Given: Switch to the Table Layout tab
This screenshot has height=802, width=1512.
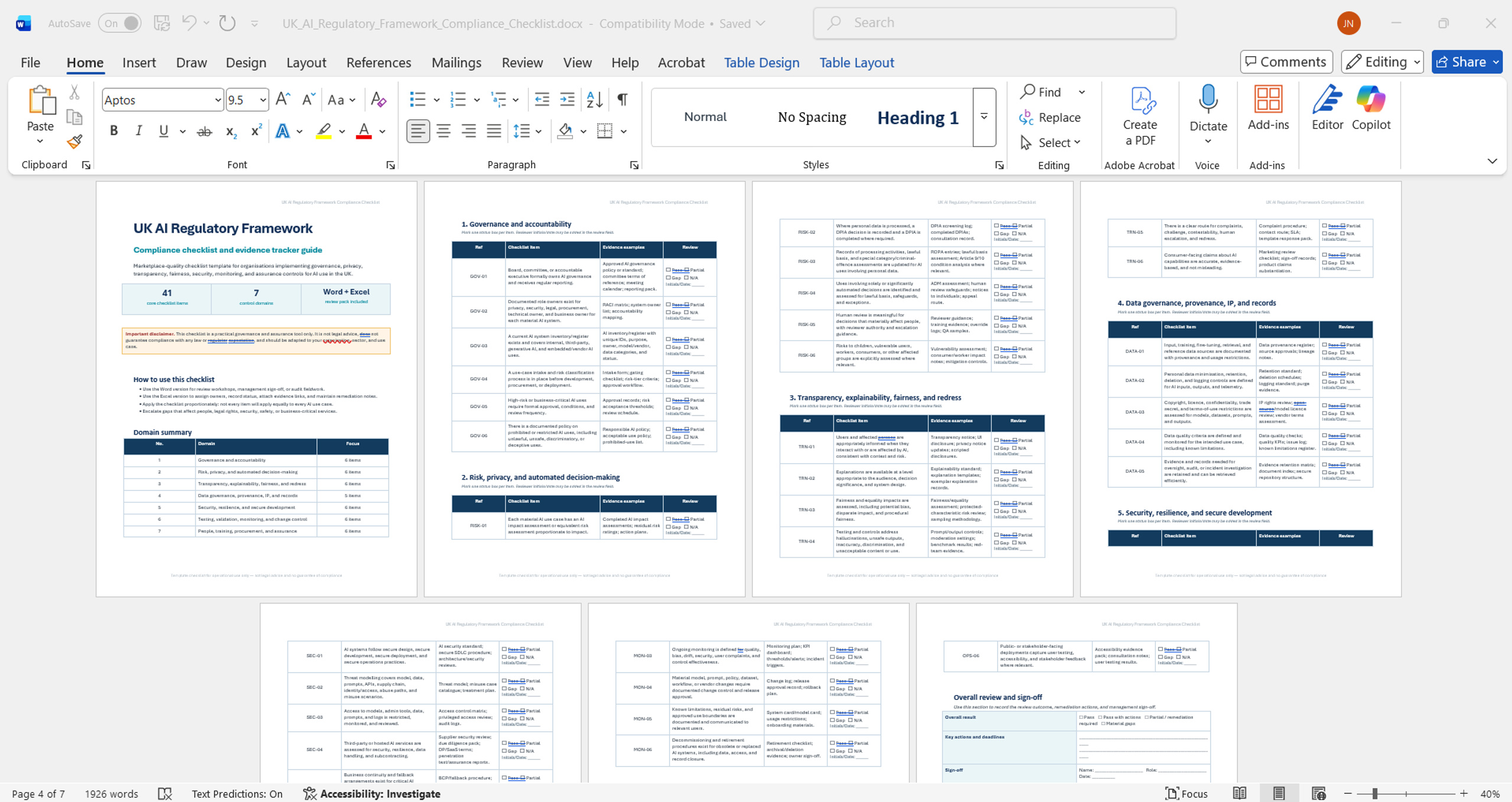Looking at the screenshot, I should pyautogui.click(x=856, y=62).
